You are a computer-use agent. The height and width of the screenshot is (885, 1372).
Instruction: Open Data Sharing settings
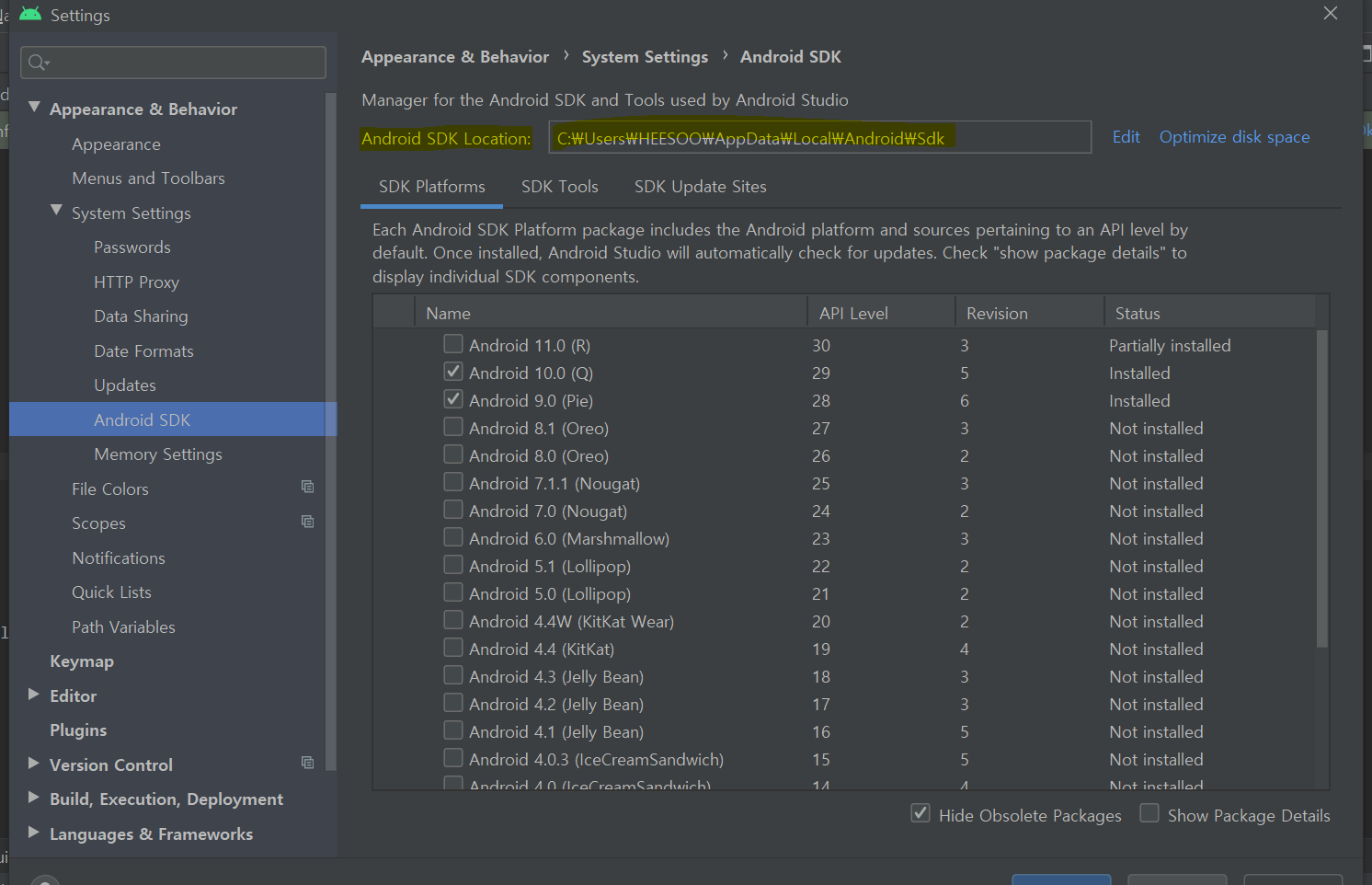point(141,316)
